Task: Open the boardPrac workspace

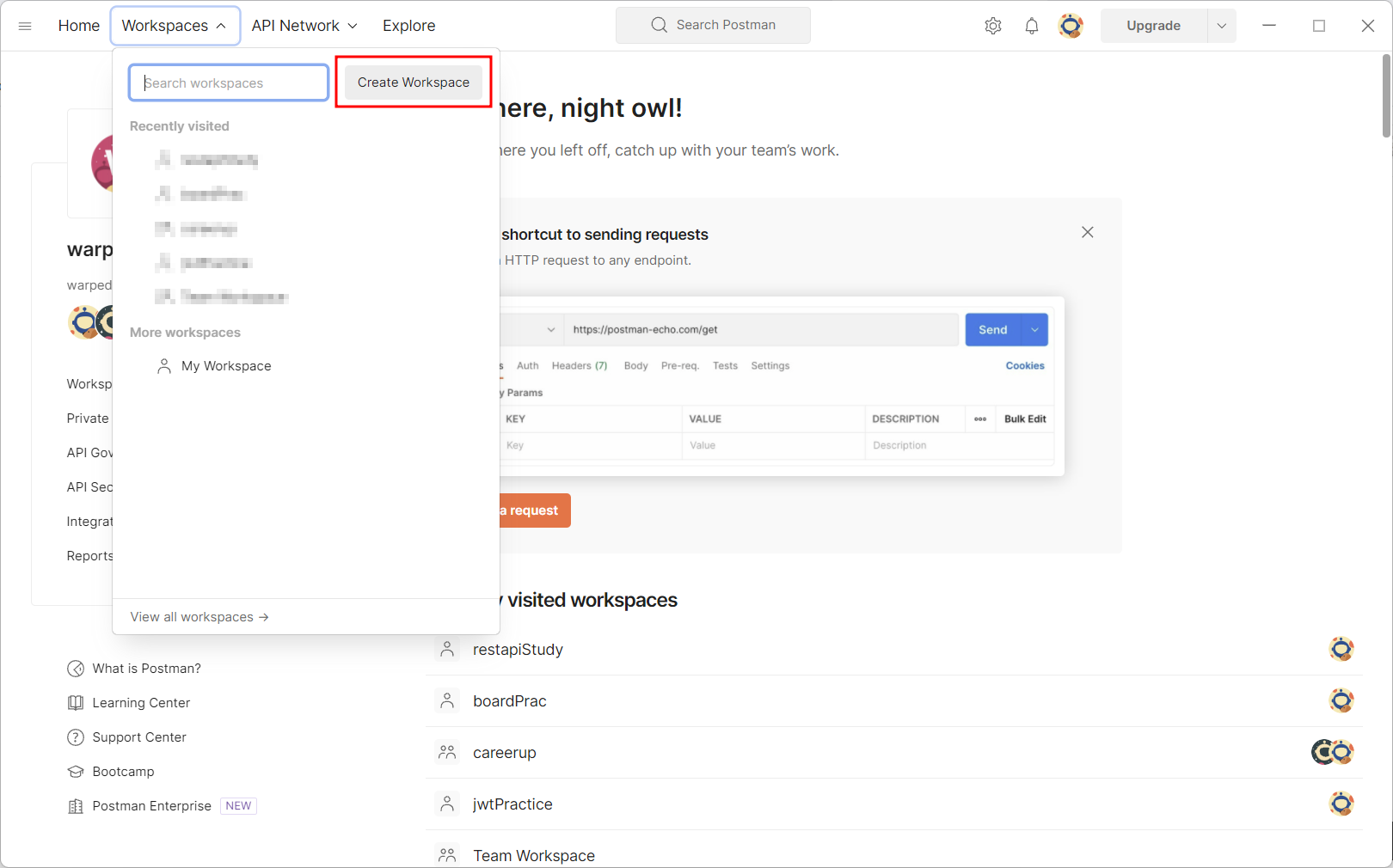Action: click(x=510, y=701)
